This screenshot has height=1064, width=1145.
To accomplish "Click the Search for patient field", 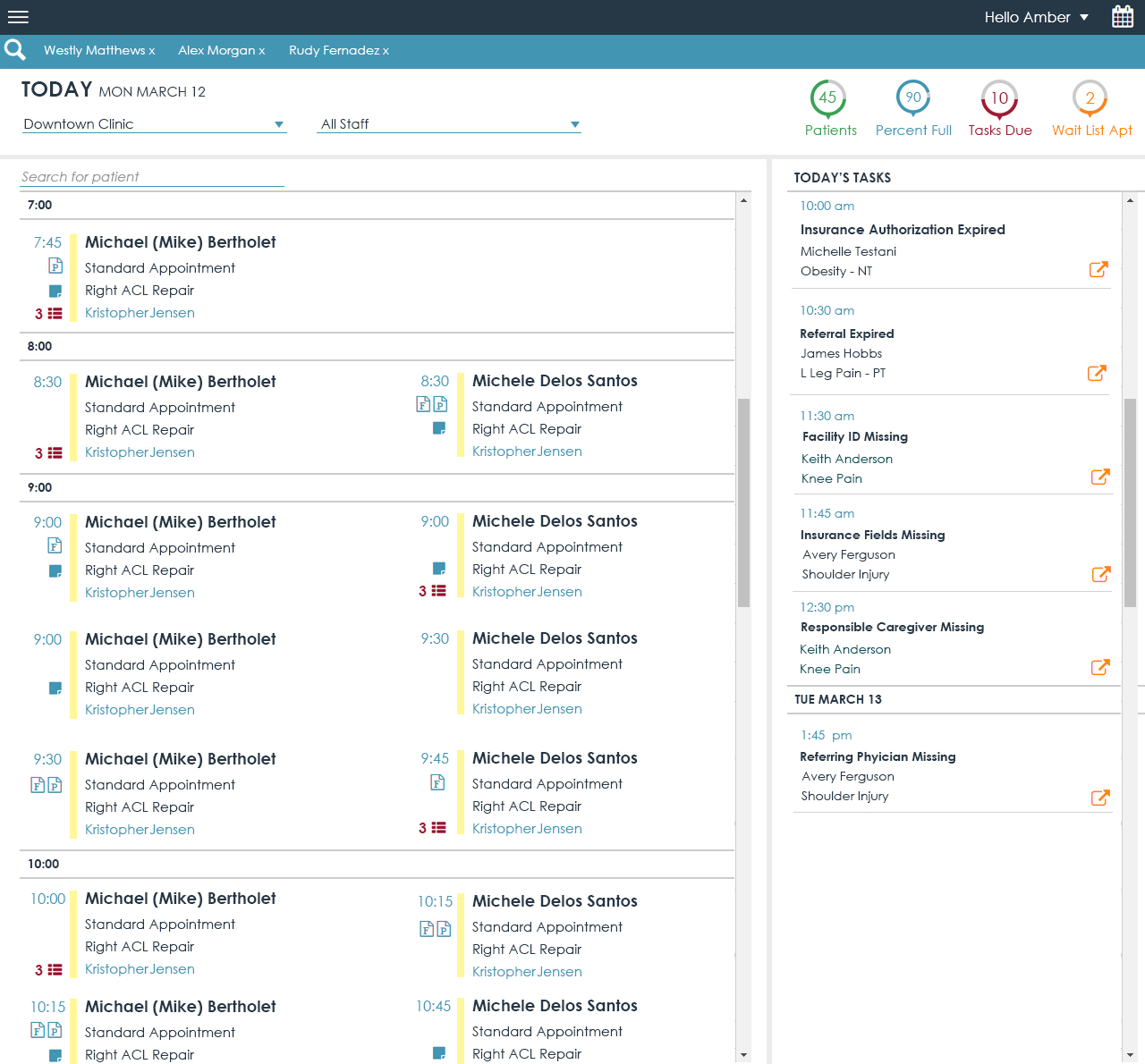I will pyautogui.click(x=152, y=177).
